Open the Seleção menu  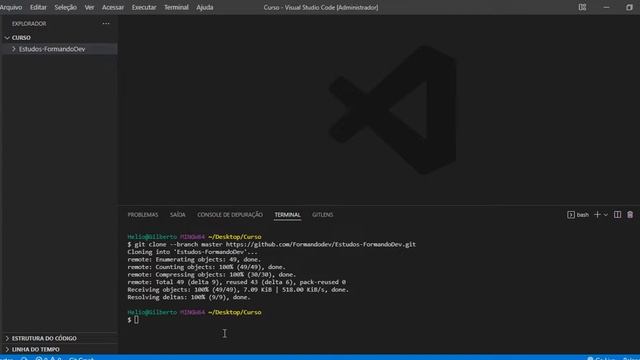(x=65, y=7)
